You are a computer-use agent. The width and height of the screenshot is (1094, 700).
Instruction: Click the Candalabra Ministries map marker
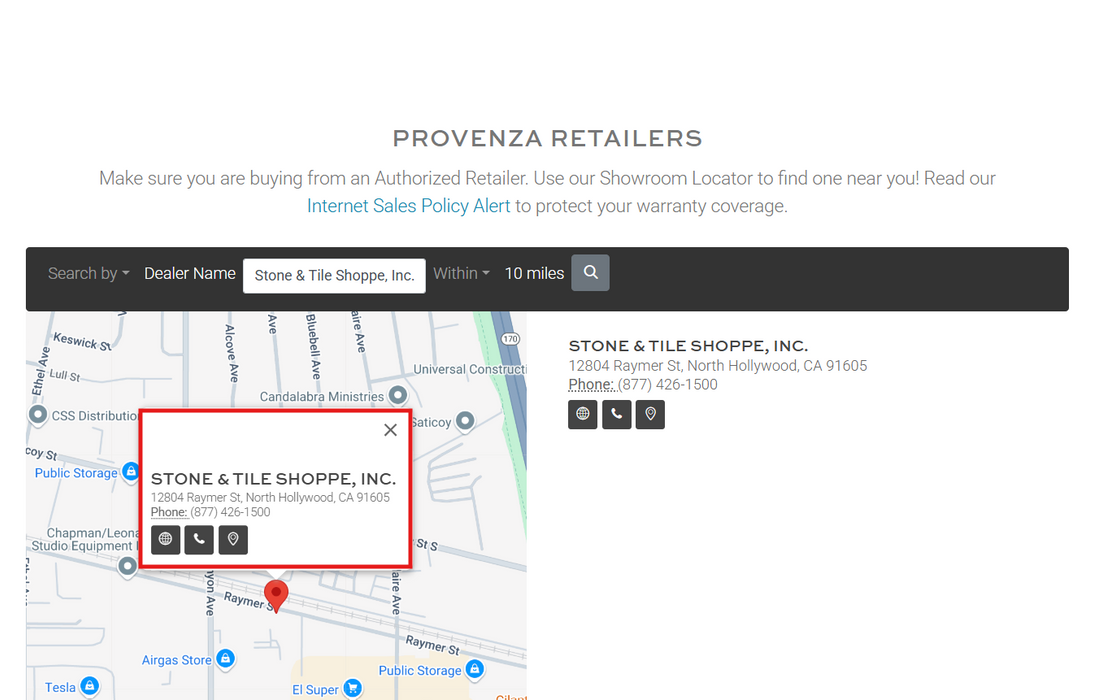click(x=398, y=396)
